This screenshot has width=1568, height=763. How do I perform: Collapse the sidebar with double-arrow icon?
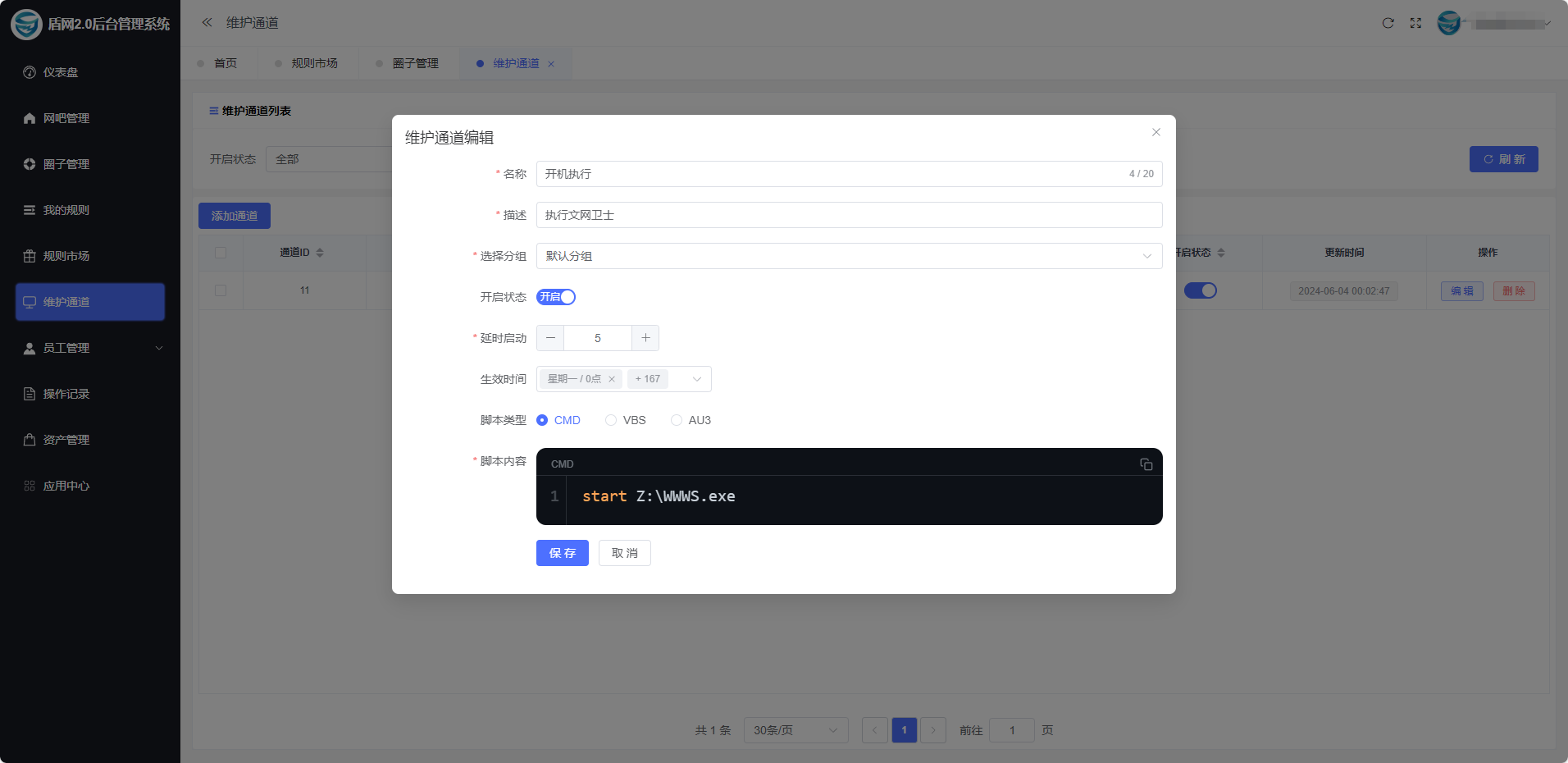207,23
